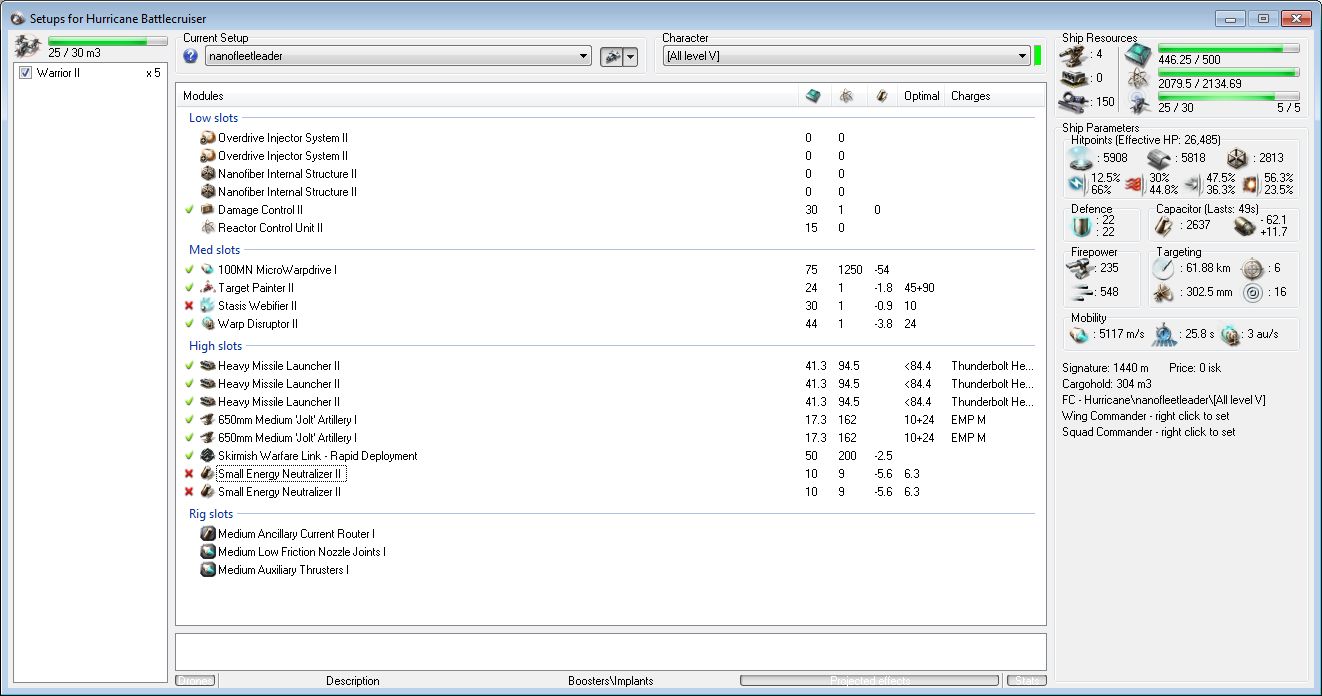Click the drone bay capacity bar 25 / 30 m3
This screenshot has width=1322, height=696.
[x=108, y=41]
